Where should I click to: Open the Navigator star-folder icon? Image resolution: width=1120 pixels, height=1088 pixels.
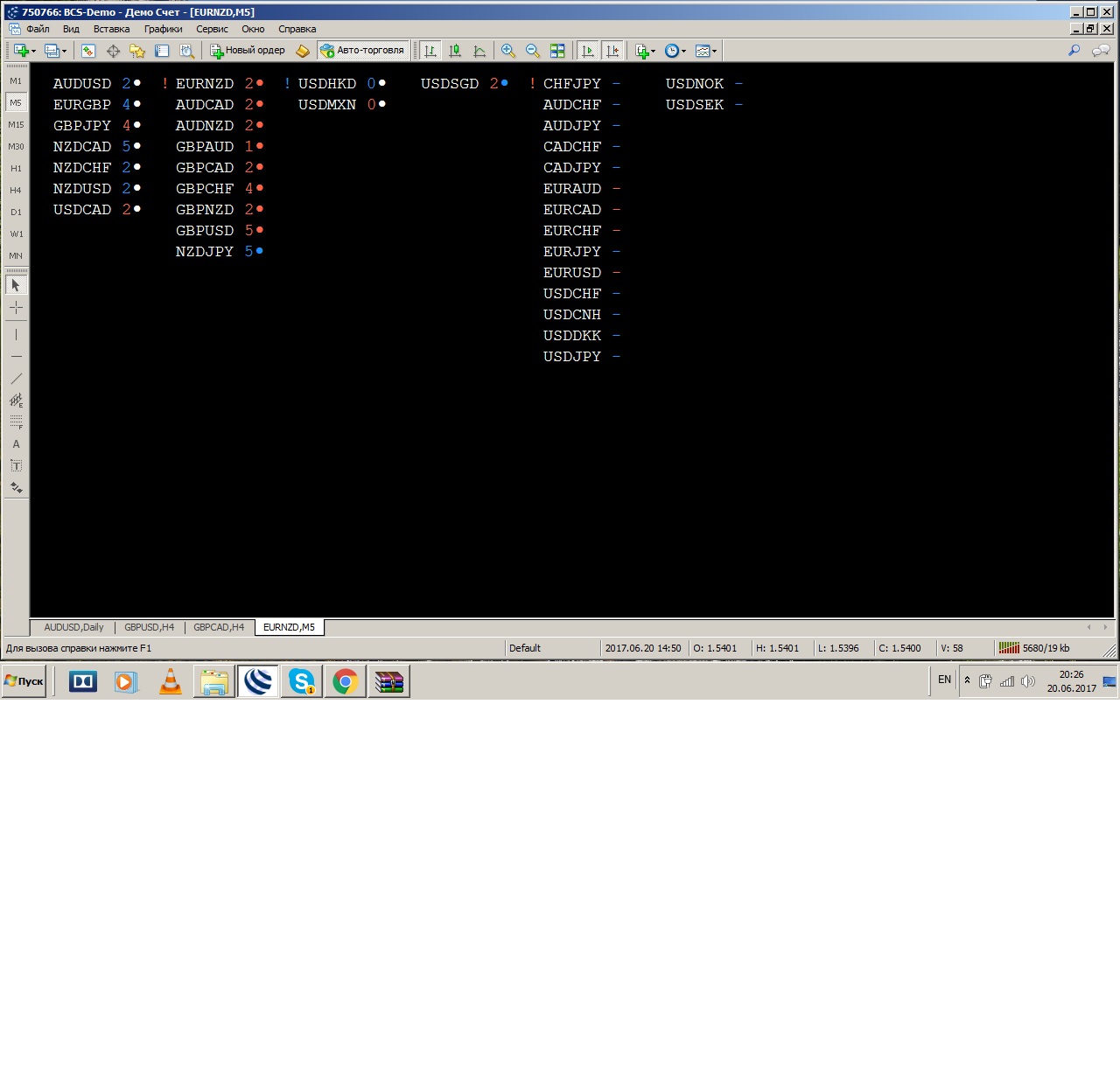coord(137,51)
